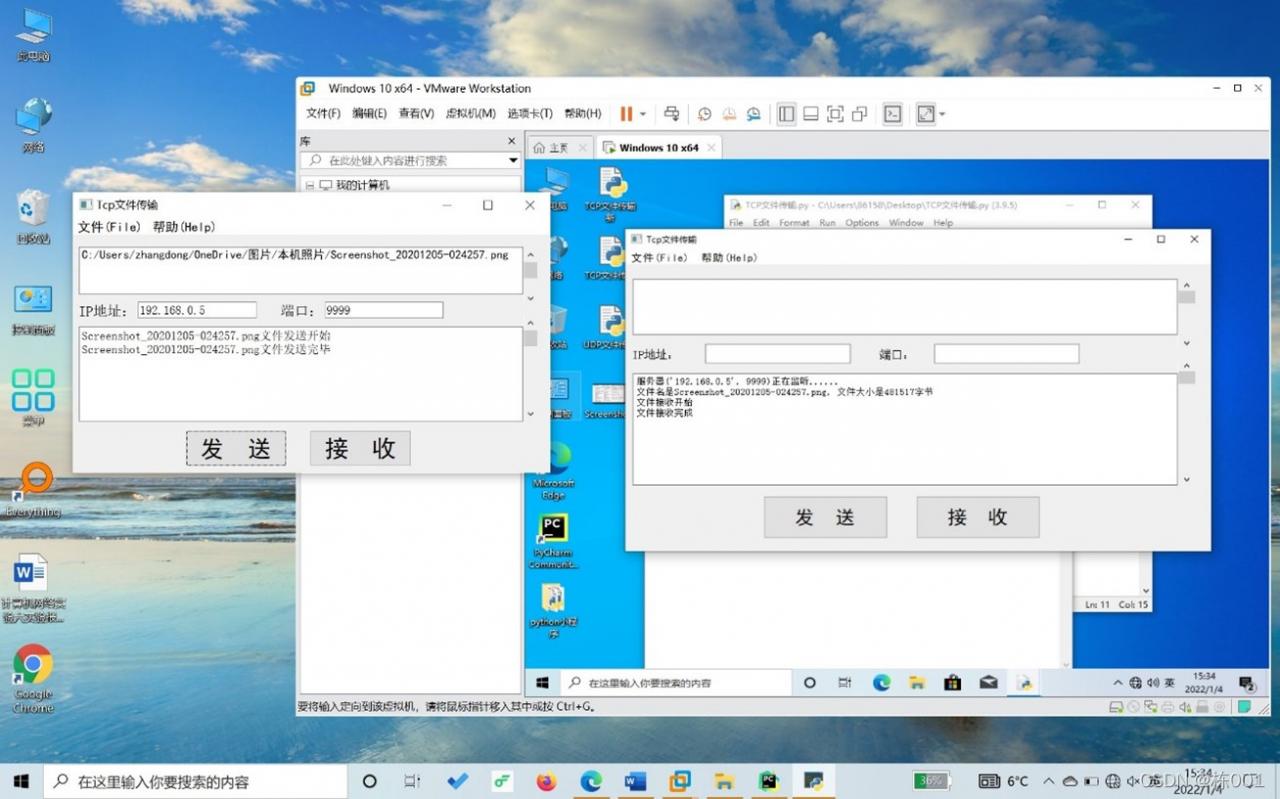Collapse the 我的计算机 tree node
This screenshot has width=1280, height=799.
pyautogui.click(x=309, y=185)
